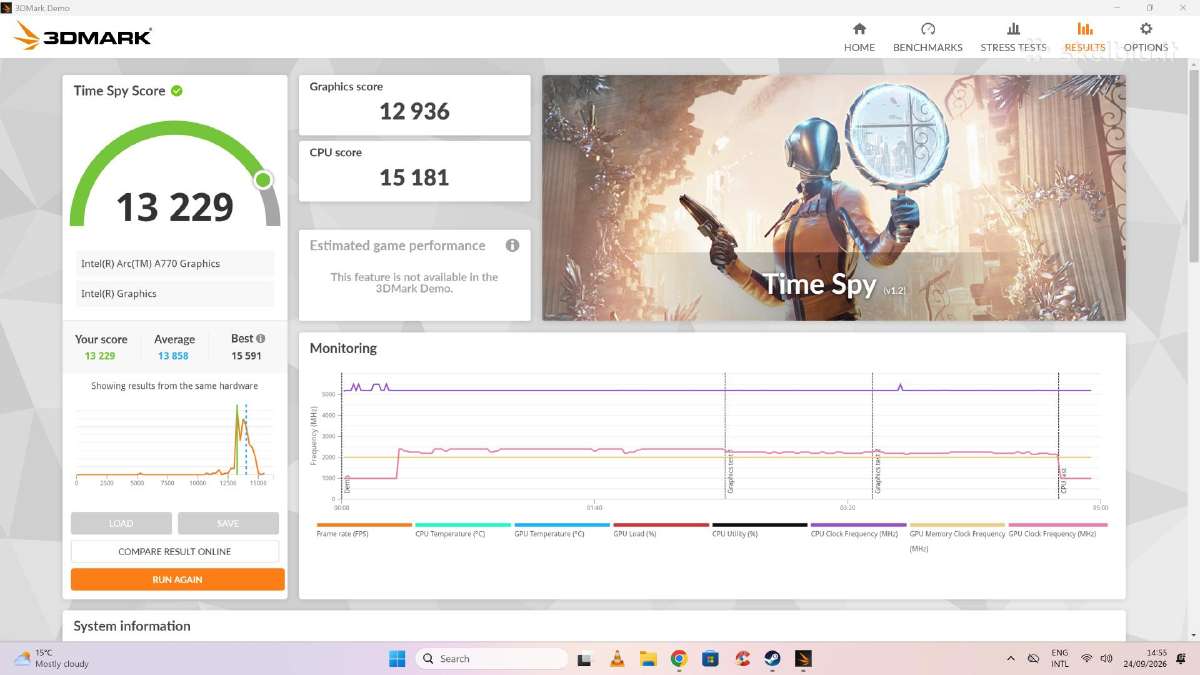
Task: Click the red circular app icon left of Steam
Action: coord(742,659)
